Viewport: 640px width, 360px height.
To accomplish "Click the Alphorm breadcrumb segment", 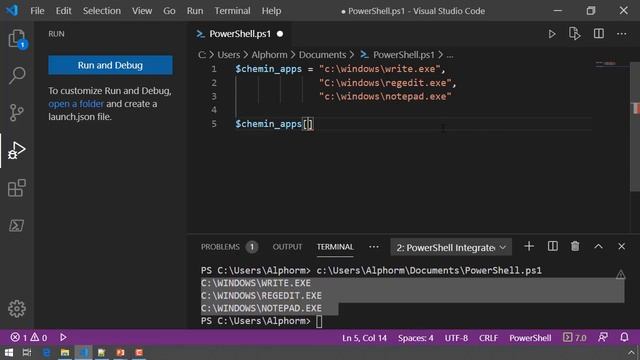I will (x=269, y=55).
